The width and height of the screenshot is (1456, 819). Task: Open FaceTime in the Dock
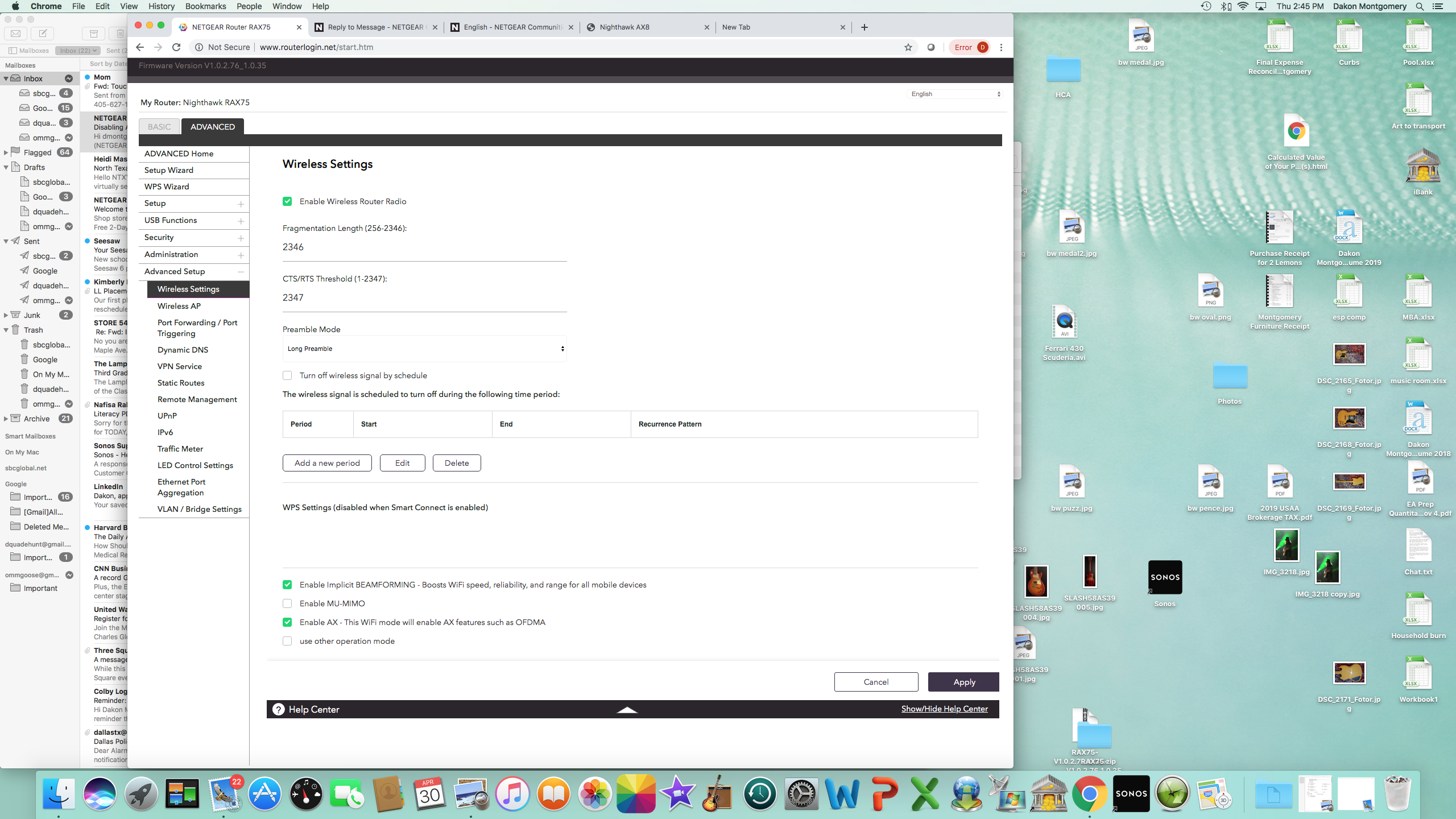[347, 793]
